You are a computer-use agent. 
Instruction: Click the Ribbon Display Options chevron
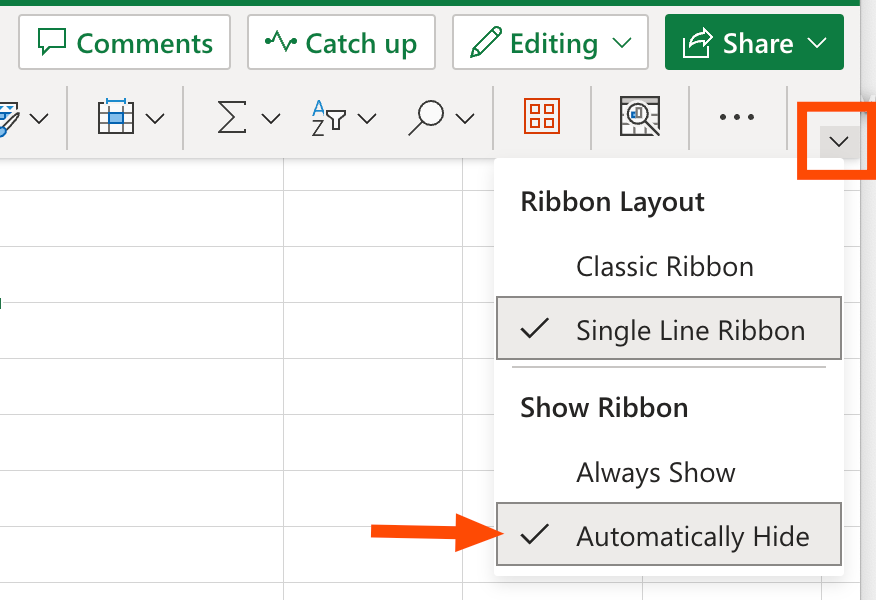[x=839, y=142]
